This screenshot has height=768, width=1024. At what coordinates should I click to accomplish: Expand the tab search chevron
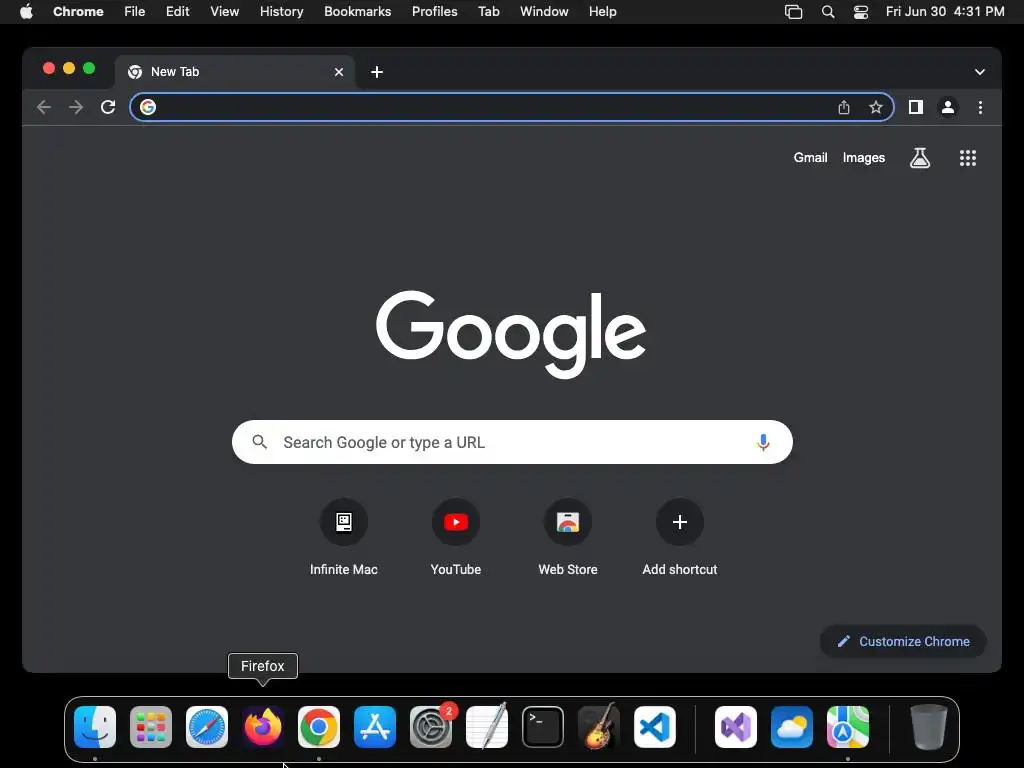[x=980, y=72]
